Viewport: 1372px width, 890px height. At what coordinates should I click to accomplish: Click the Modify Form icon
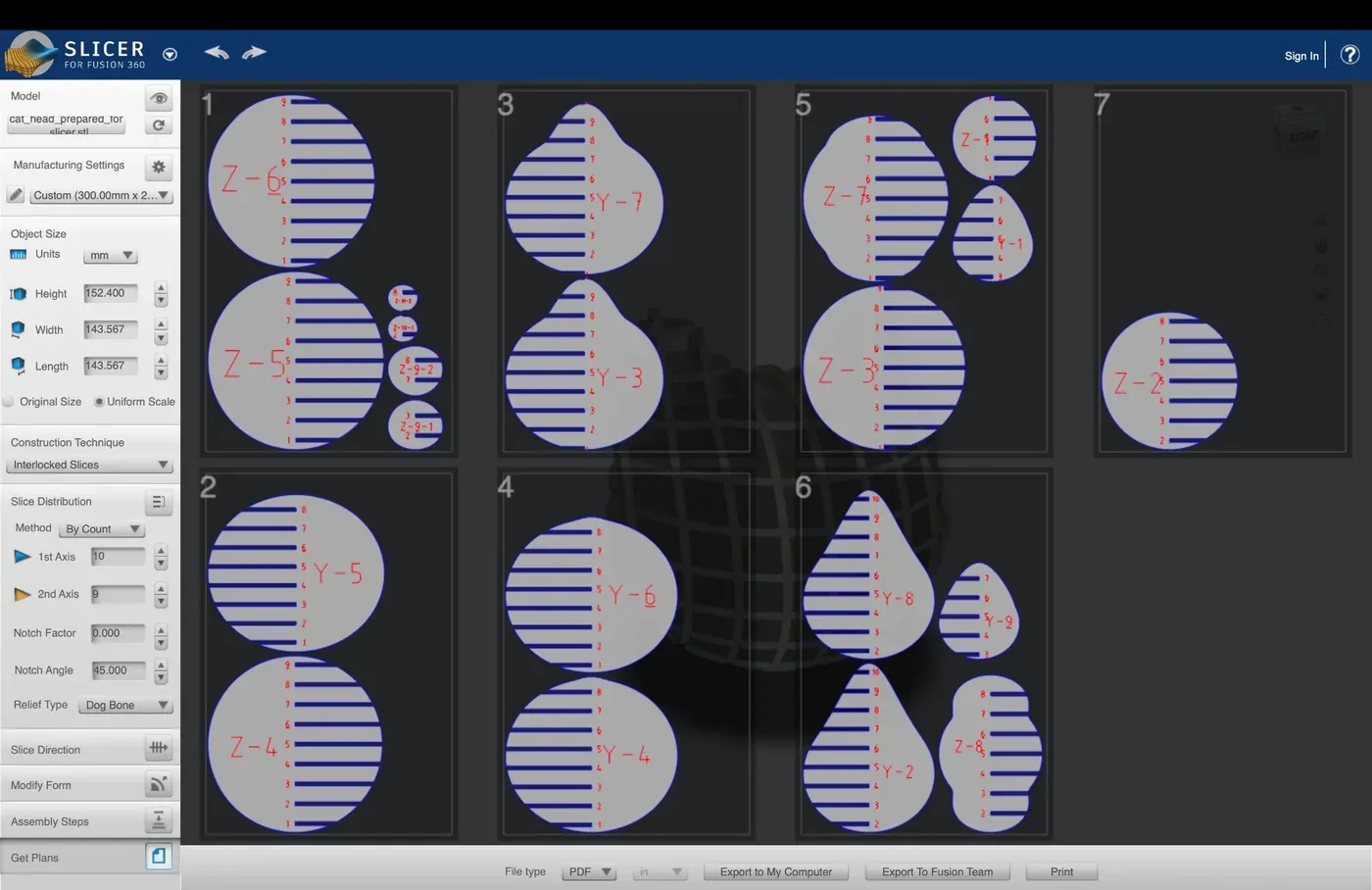(159, 784)
